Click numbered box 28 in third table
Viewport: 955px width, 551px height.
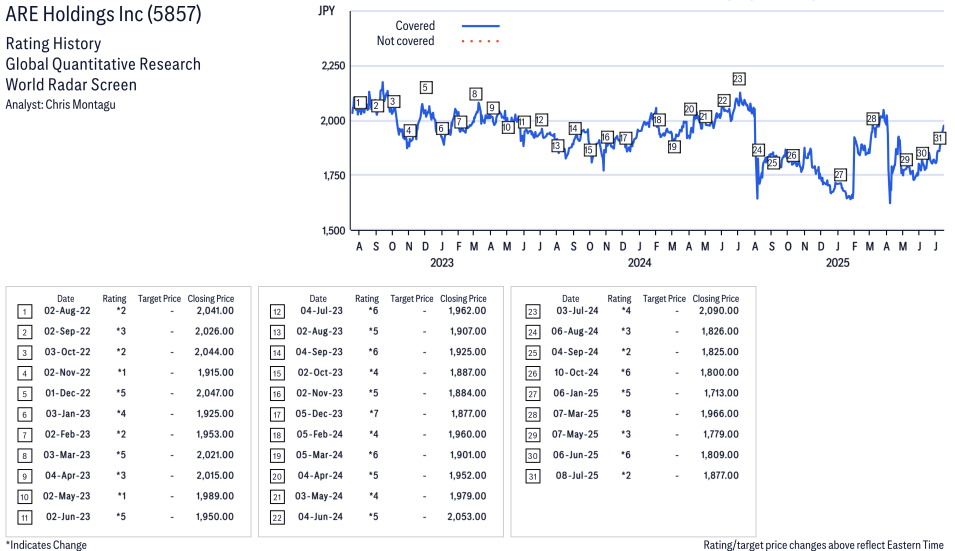tap(532, 415)
